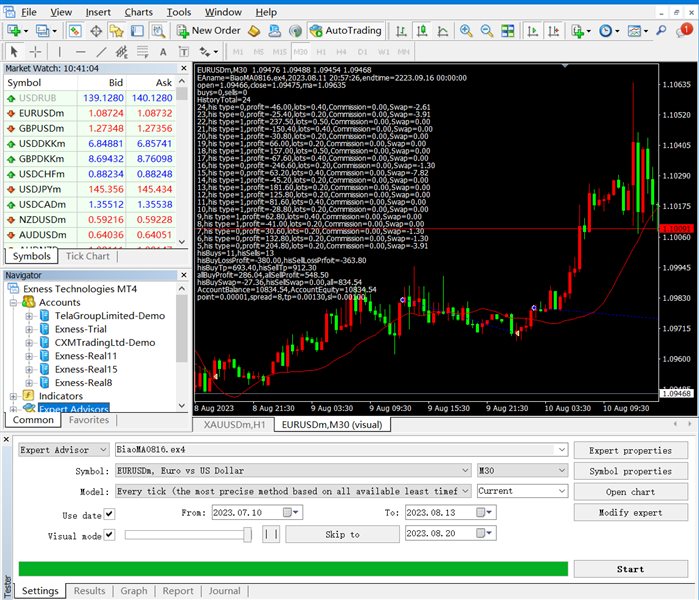Image resolution: width=699 pixels, height=600 pixels.
Task: Click the Modify expert button
Action: pyautogui.click(x=630, y=513)
